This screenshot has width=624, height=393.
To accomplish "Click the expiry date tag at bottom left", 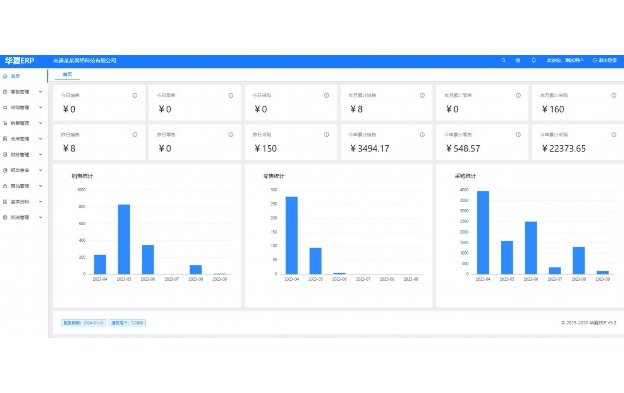I will [x=83, y=323].
